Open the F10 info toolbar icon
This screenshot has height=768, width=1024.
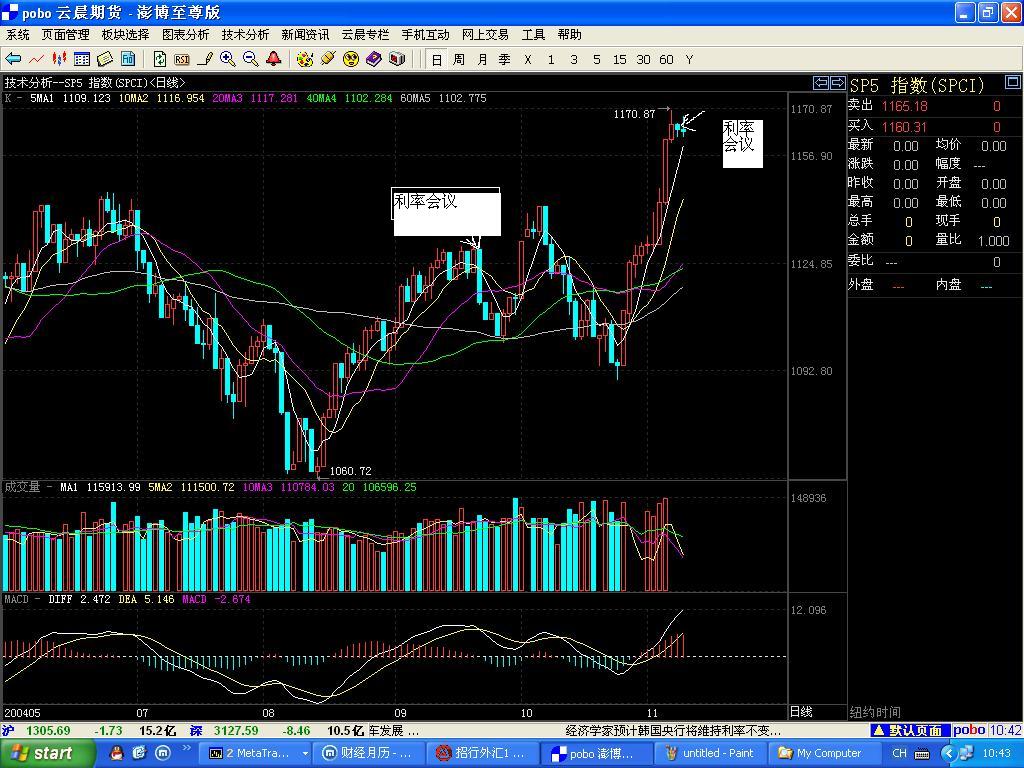(x=128, y=59)
